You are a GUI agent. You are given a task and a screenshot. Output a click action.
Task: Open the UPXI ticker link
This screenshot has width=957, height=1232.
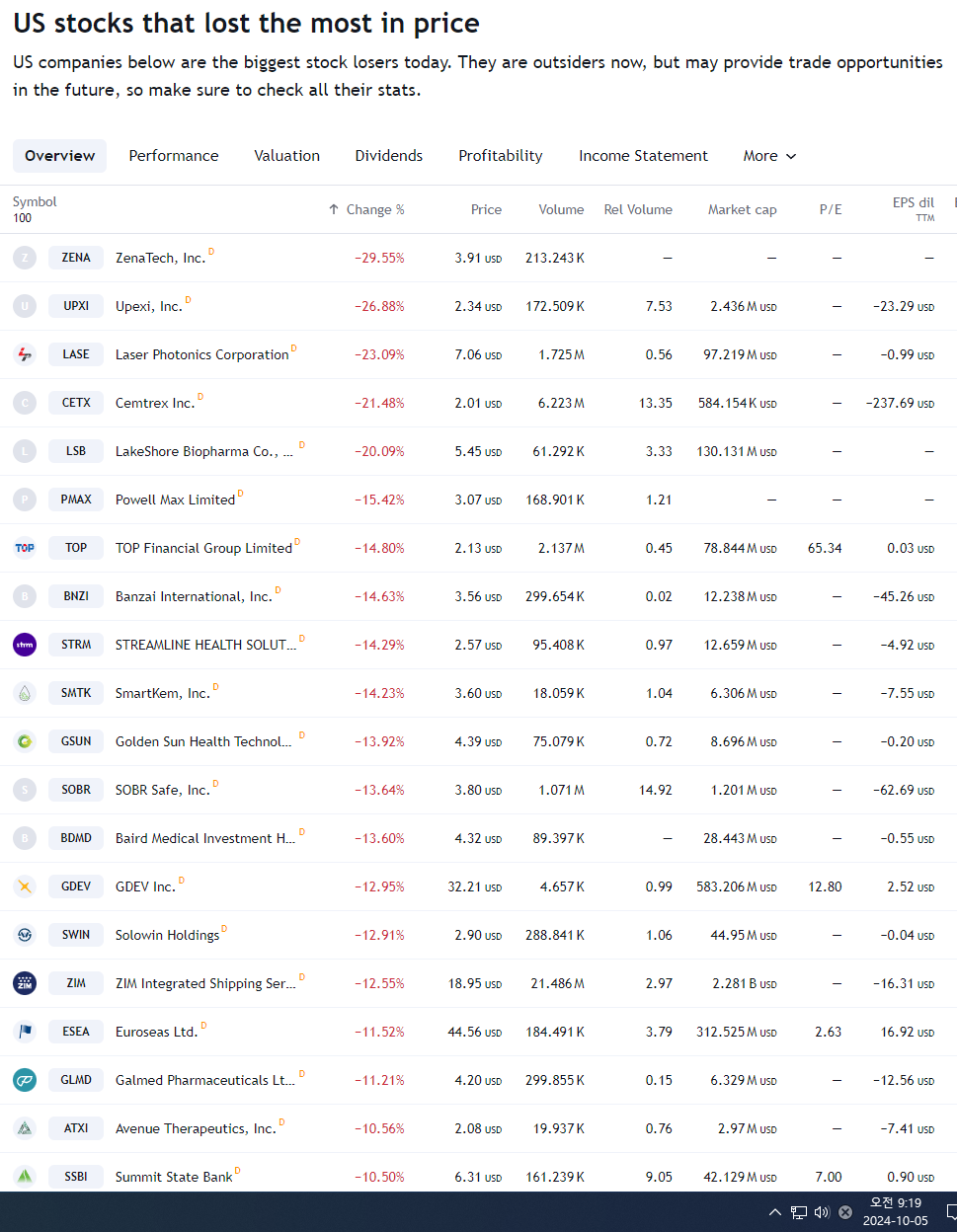coord(76,306)
